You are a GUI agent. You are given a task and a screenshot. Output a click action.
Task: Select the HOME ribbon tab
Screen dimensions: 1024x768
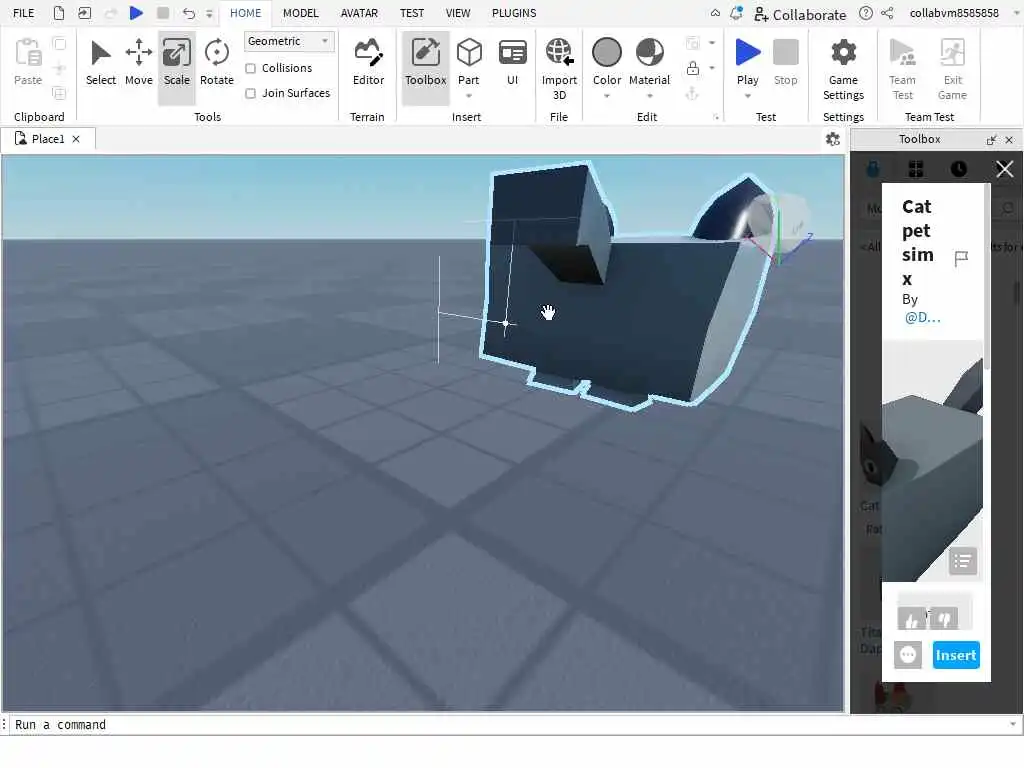pos(246,13)
